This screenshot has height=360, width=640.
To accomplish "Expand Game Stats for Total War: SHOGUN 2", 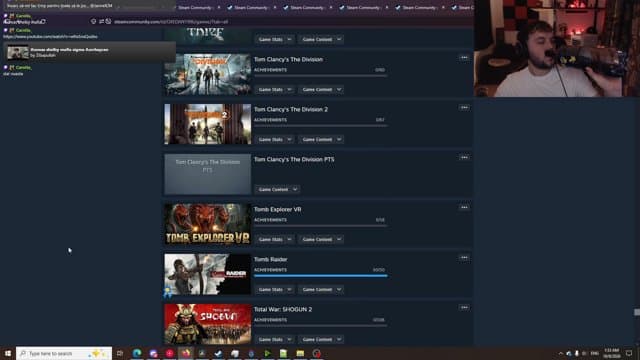I will click(x=274, y=339).
